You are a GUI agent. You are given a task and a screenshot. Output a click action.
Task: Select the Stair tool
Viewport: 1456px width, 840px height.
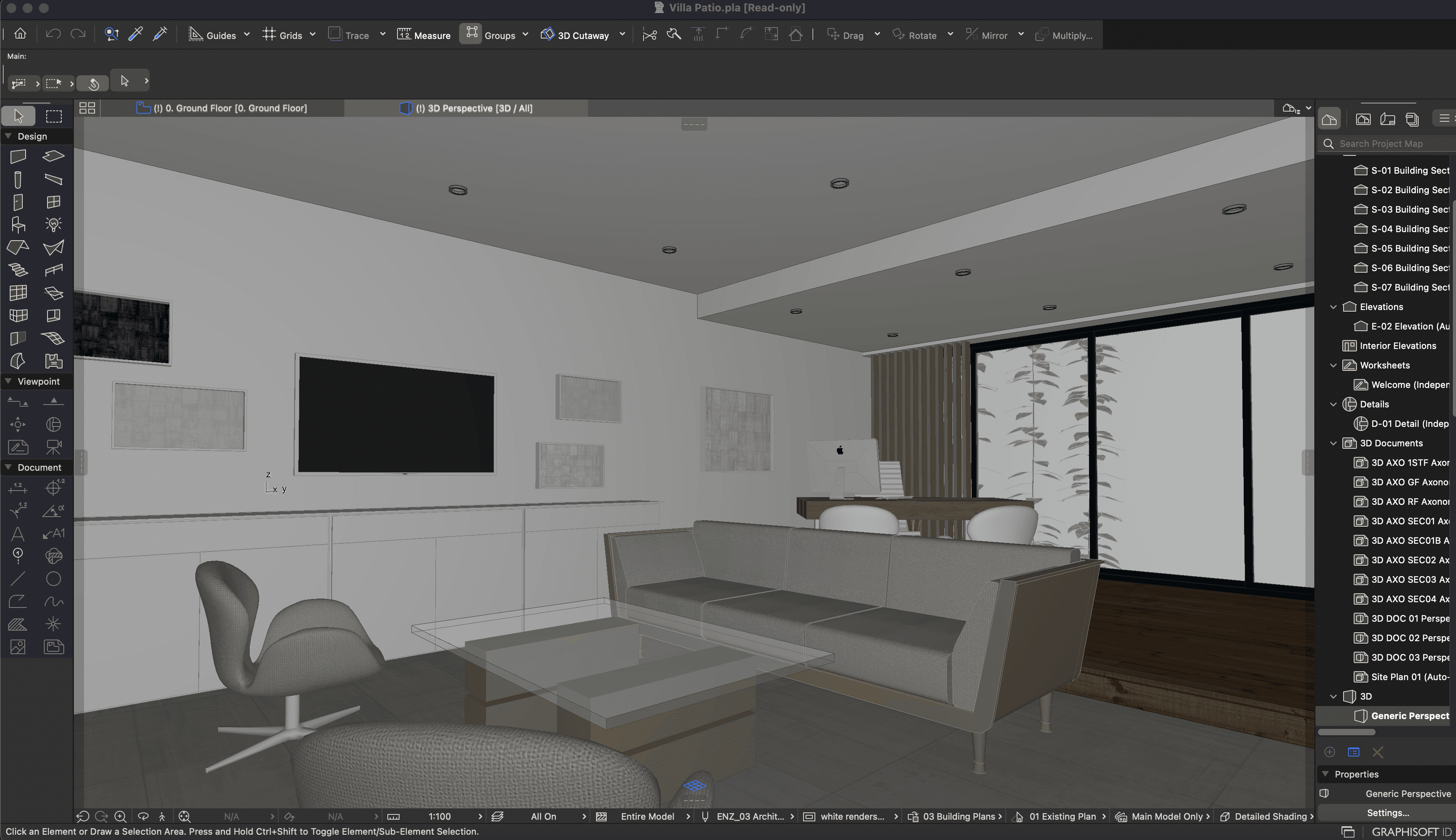tap(18, 270)
